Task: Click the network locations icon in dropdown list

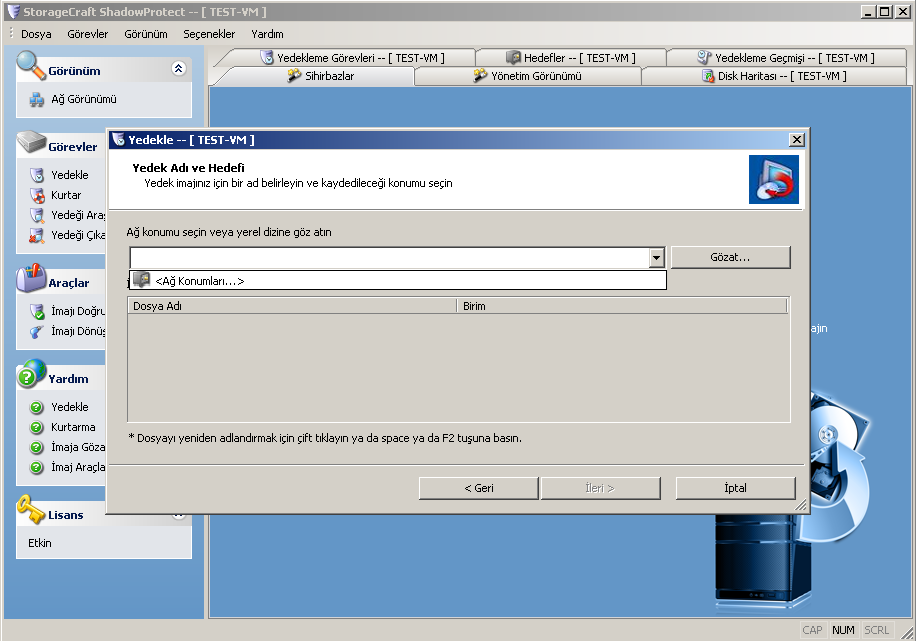Action: point(141,280)
